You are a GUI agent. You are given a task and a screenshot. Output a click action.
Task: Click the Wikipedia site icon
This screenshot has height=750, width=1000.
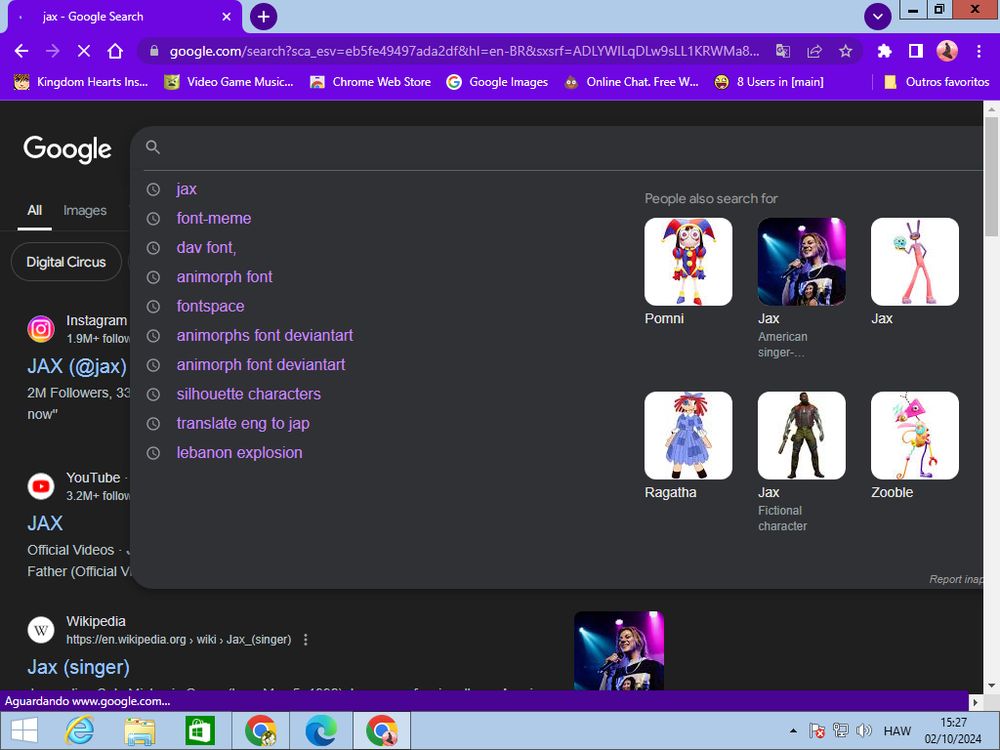click(x=41, y=630)
